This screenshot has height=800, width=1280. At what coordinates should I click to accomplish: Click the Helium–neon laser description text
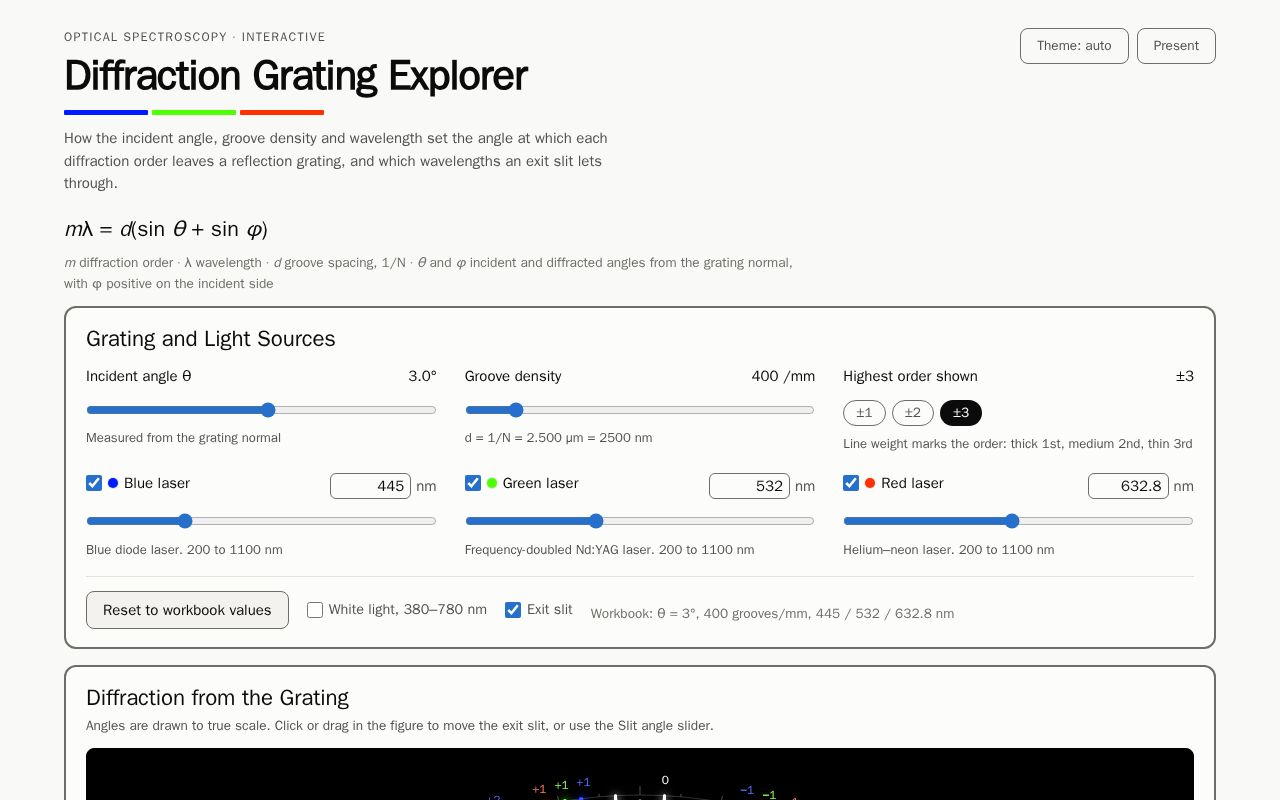(x=948, y=550)
